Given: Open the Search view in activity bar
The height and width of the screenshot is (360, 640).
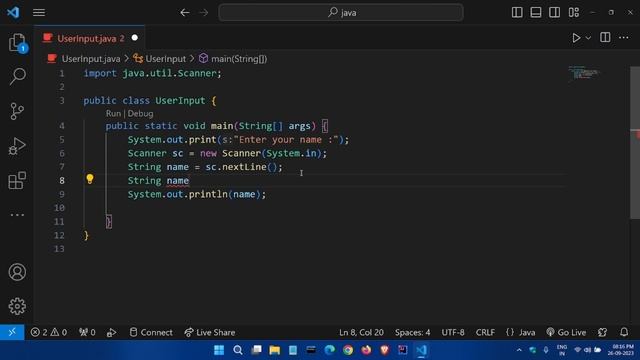Looking at the screenshot, I should 17,76.
